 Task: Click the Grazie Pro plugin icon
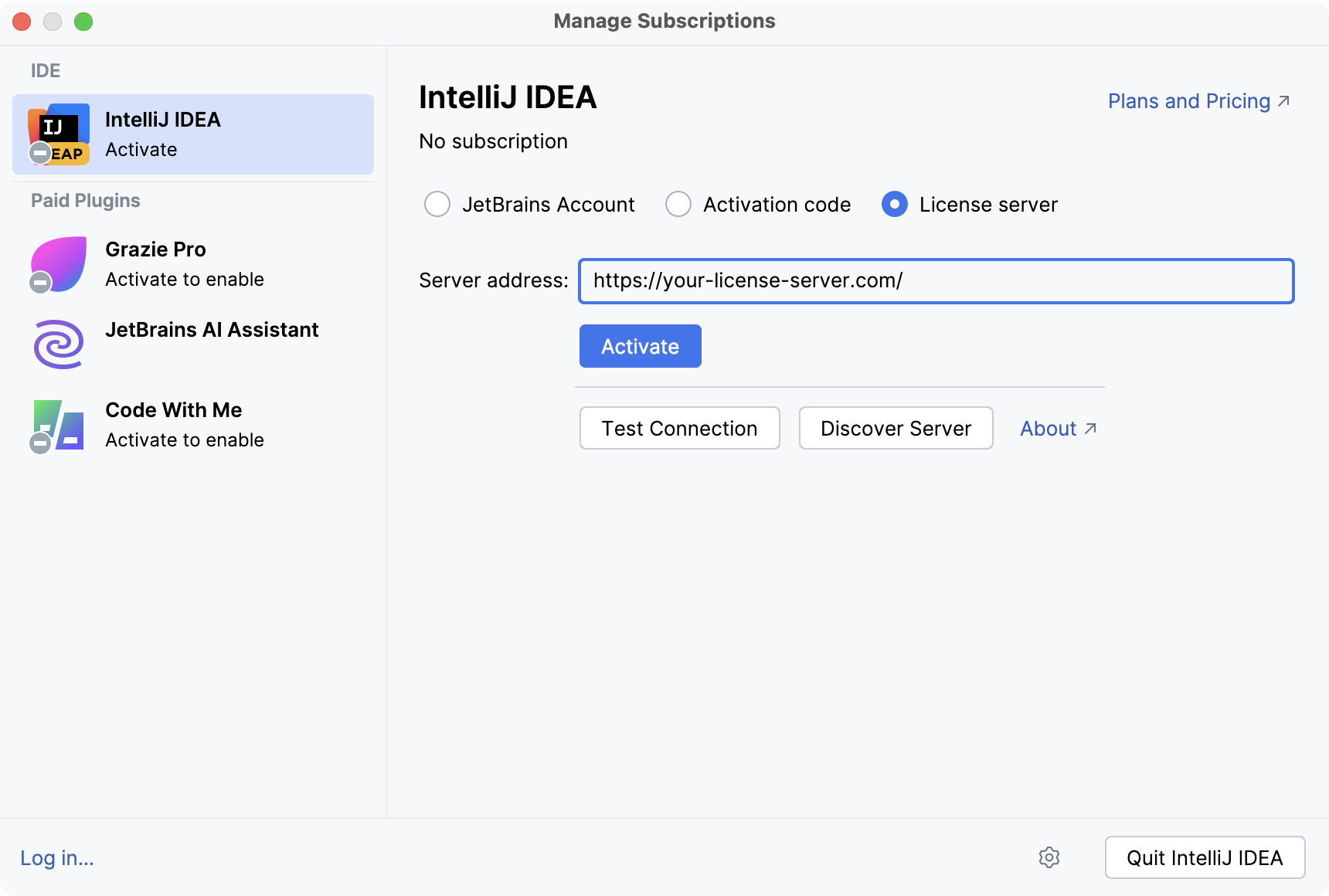pos(58,263)
